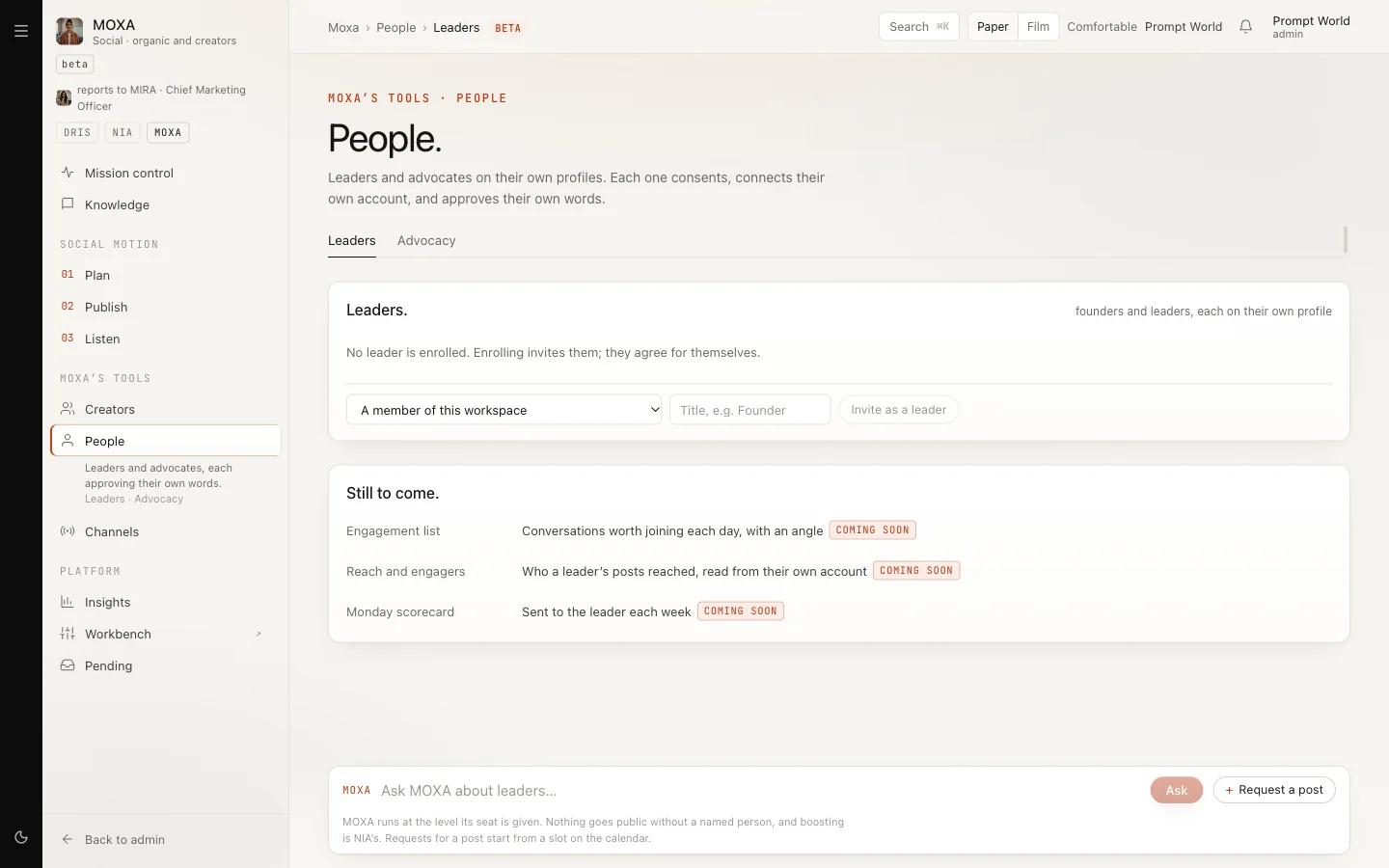Open Workbench external arrow icon

click(259, 634)
